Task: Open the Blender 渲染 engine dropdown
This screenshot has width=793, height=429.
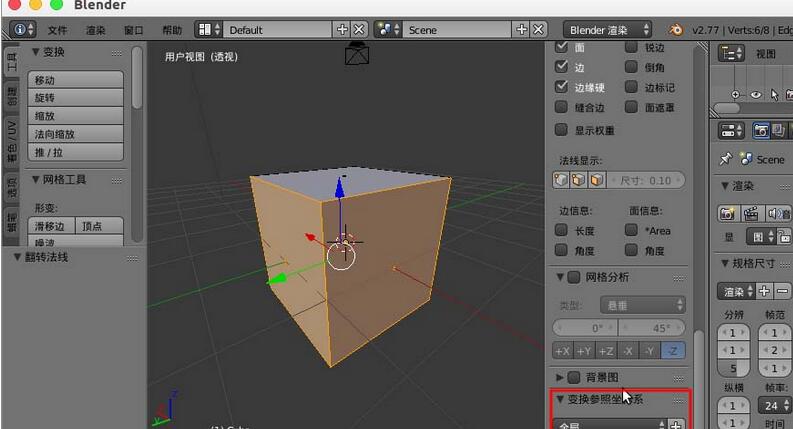Action: (x=607, y=29)
